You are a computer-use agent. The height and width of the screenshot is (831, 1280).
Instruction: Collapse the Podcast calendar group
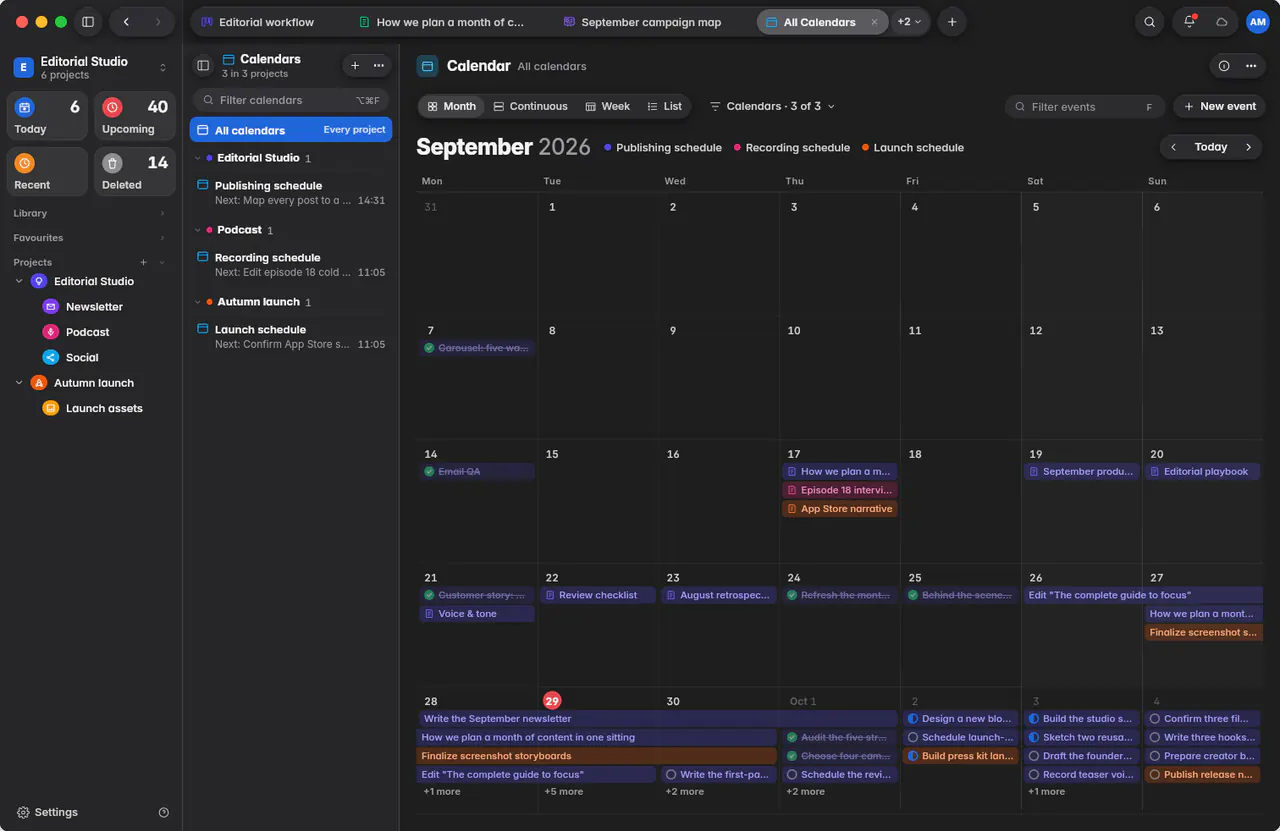click(x=198, y=230)
